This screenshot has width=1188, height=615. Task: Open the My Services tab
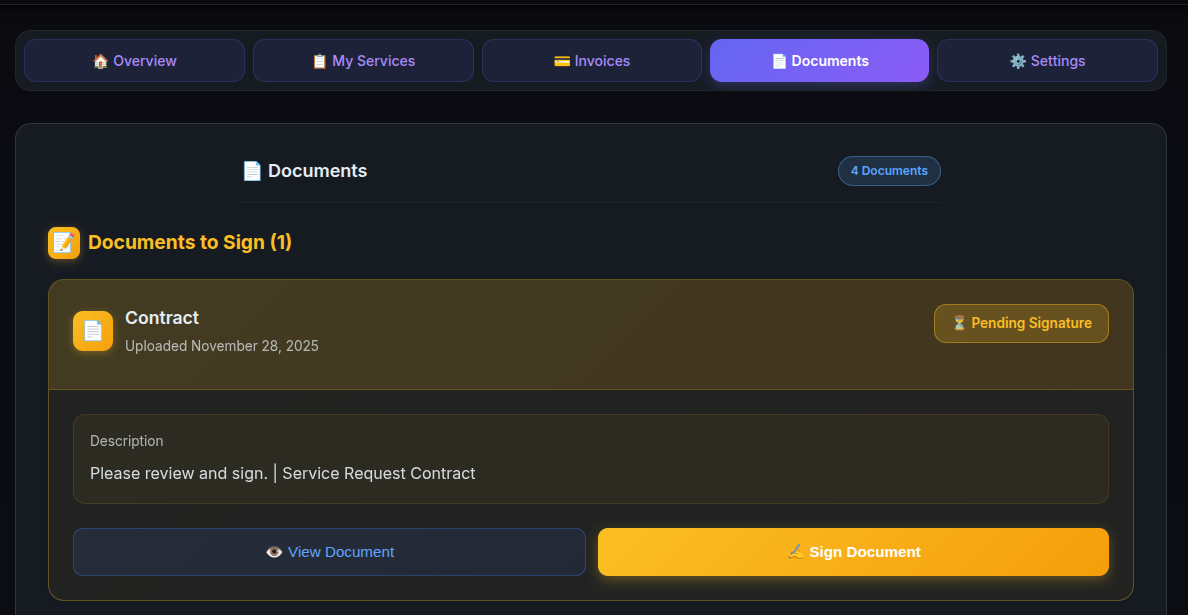[363, 60]
